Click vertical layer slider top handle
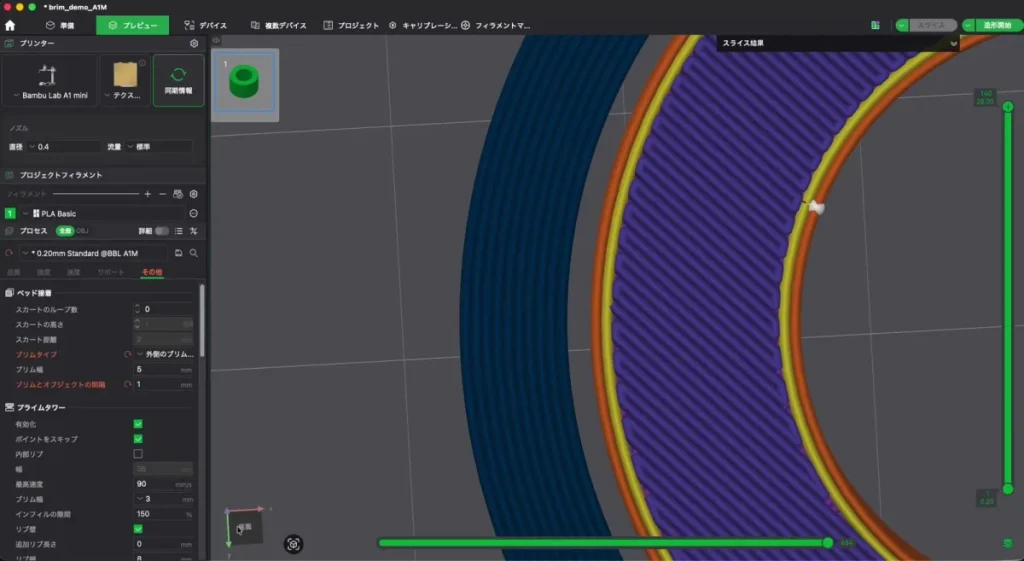Screen dimensions: 1024x561 1008,106
